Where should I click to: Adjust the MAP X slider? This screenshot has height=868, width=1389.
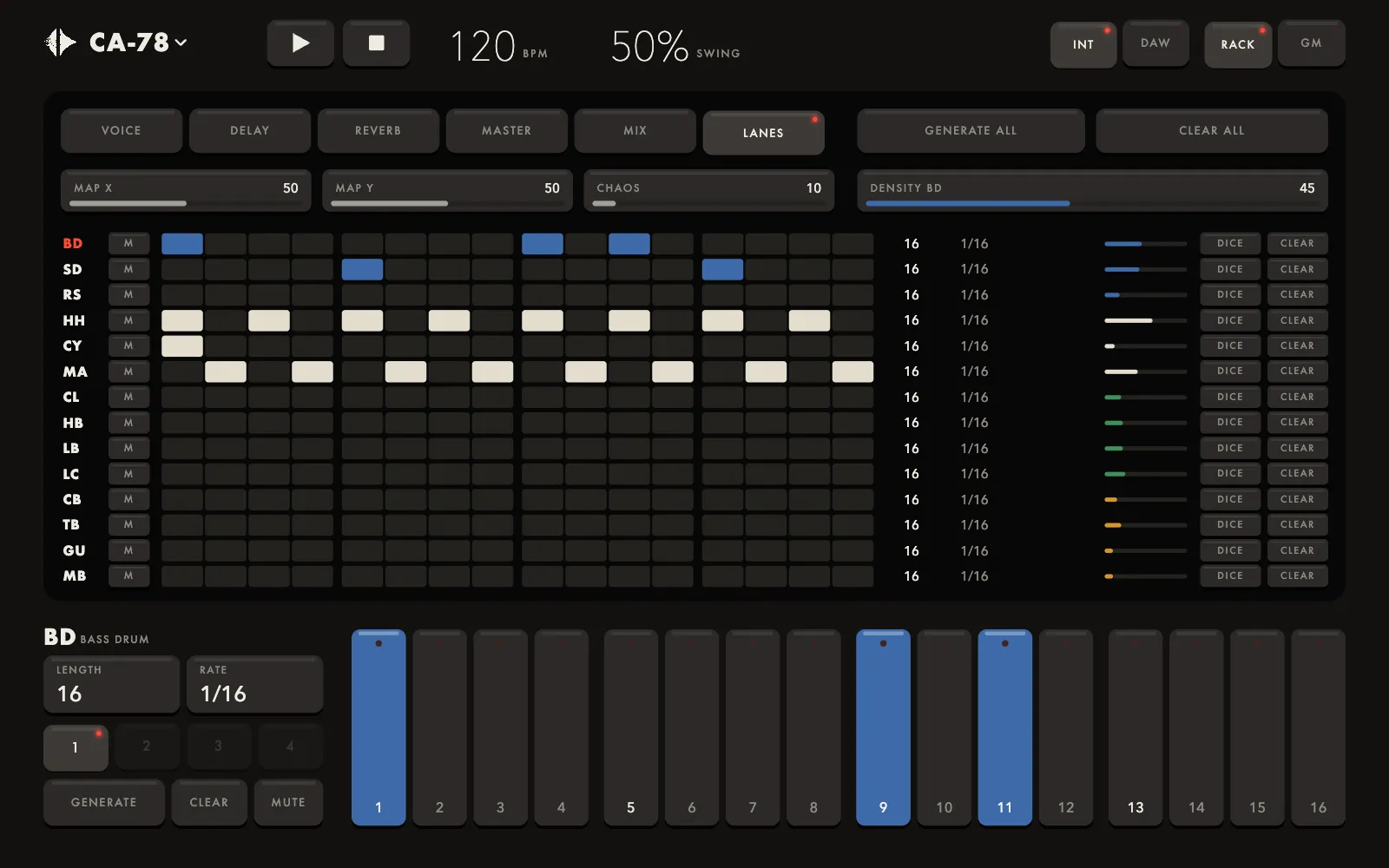pos(186,190)
